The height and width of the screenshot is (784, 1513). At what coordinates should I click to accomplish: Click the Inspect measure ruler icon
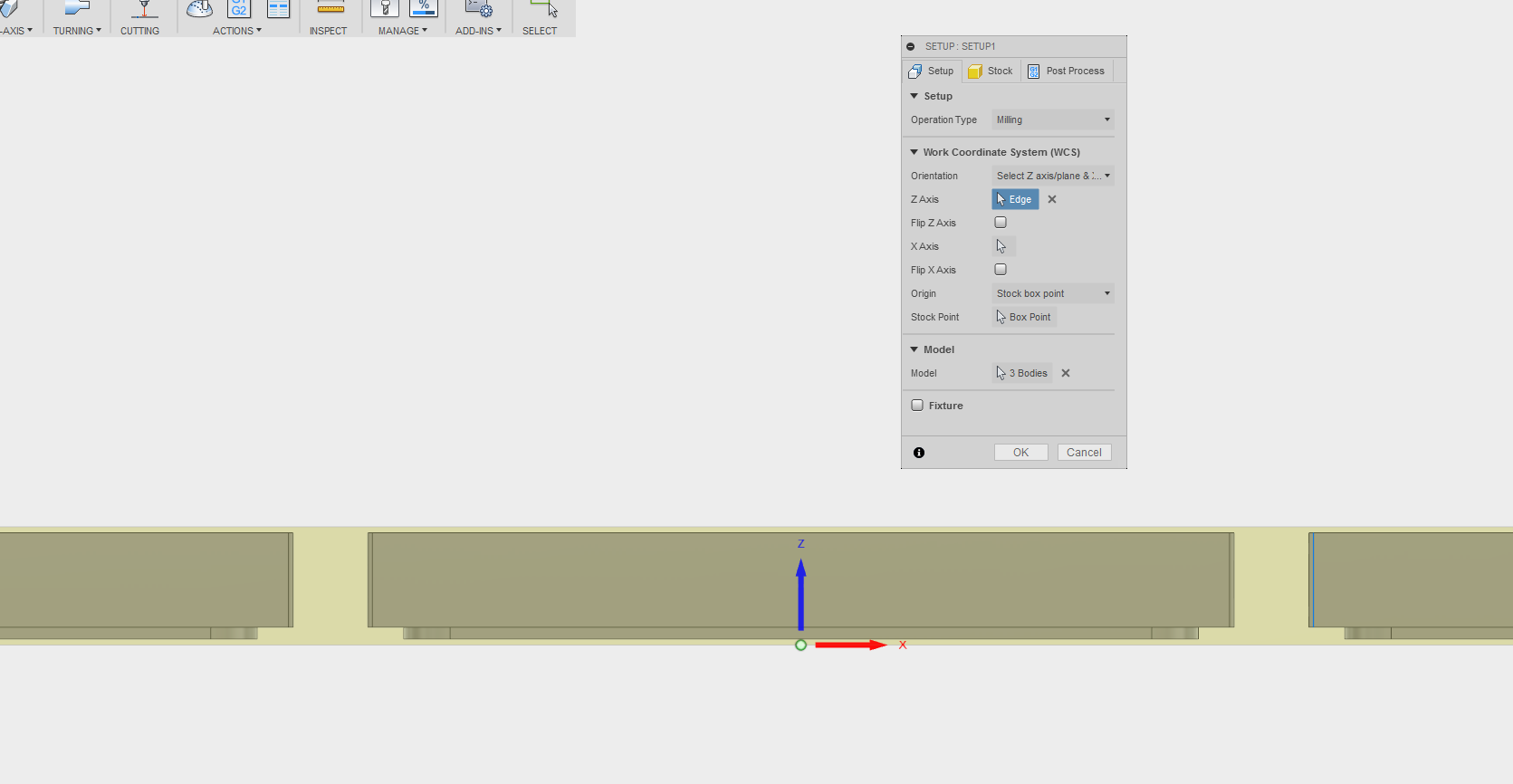[330, 9]
